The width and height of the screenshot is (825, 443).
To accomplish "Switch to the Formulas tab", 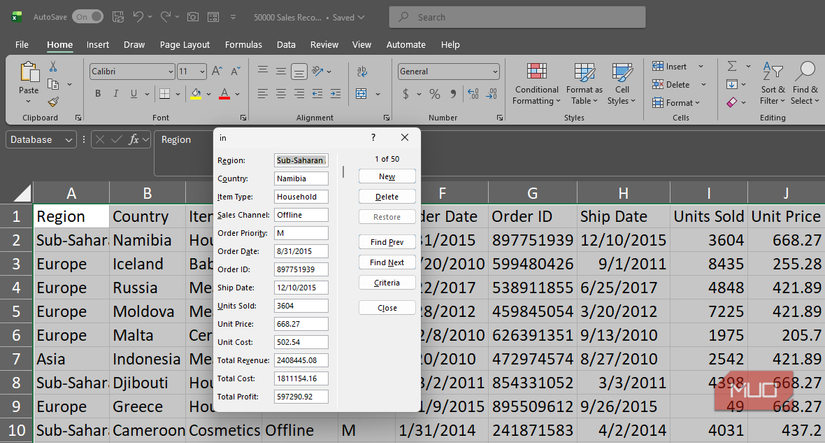I will point(243,45).
